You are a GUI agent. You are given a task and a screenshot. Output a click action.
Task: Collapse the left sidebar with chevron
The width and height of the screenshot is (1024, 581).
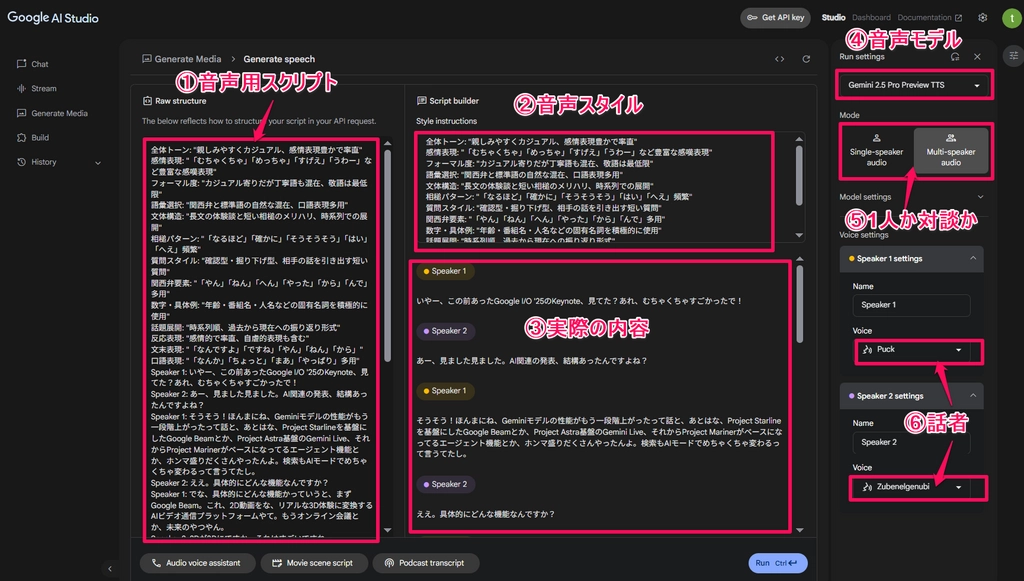(x=109, y=568)
